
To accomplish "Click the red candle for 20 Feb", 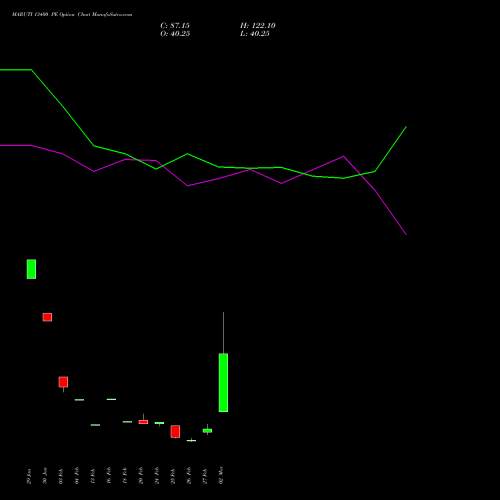I will (143, 422).
